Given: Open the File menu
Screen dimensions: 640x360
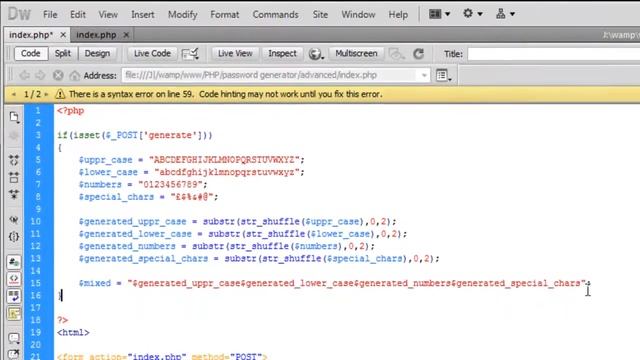Looking at the screenshot, I should pyautogui.click(x=50, y=15).
